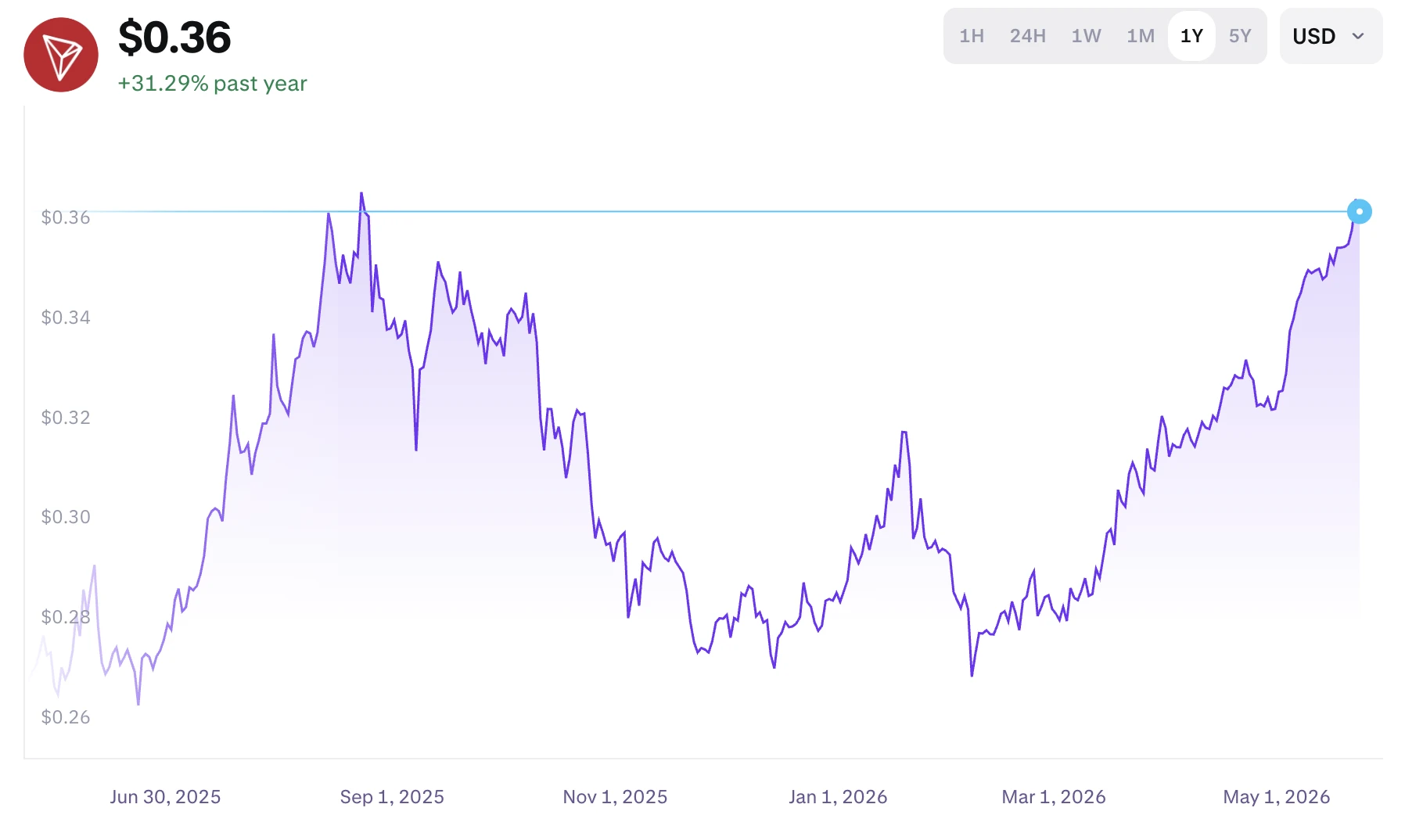Click the red TRON coin logo
The image size is (1405, 840).
pyautogui.click(x=61, y=55)
